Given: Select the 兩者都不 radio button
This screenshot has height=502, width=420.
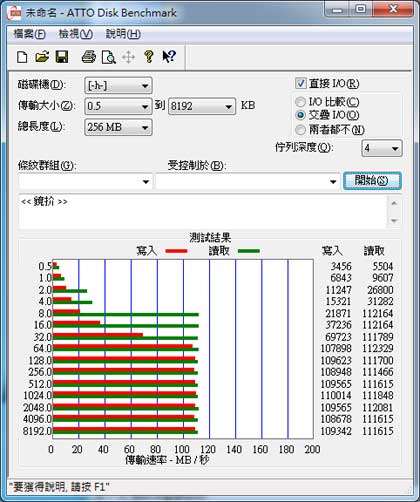Looking at the screenshot, I should [x=300, y=129].
